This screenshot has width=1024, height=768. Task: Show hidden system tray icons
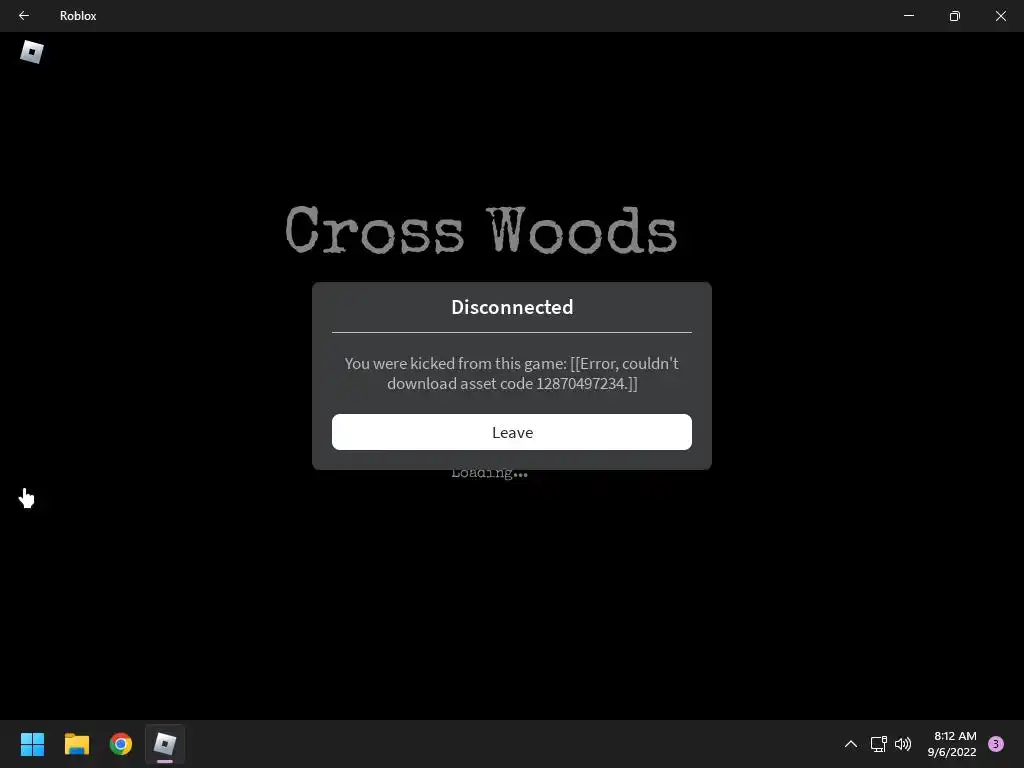(x=850, y=744)
